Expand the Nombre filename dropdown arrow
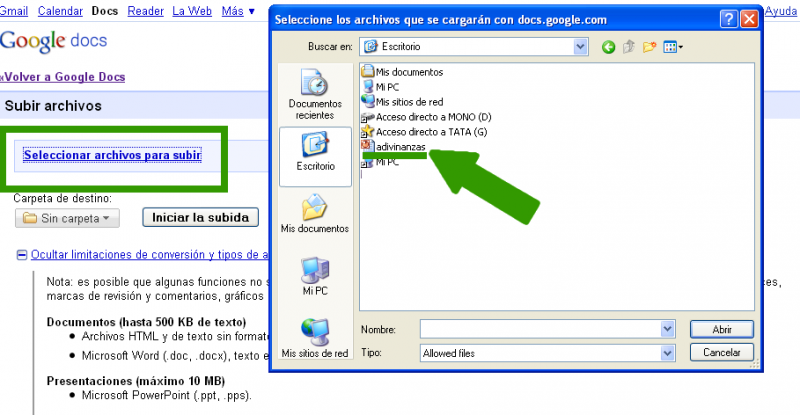This screenshot has height=415, width=800. [x=667, y=329]
